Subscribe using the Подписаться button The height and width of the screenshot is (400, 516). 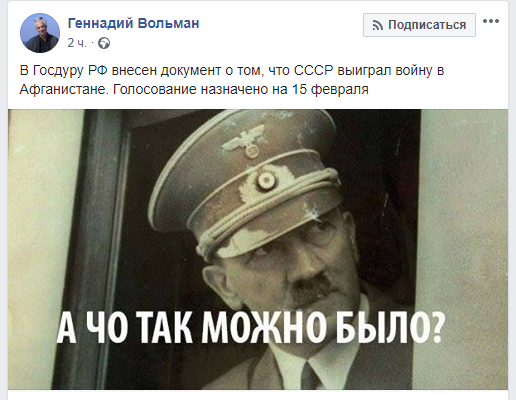pos(419,25)
